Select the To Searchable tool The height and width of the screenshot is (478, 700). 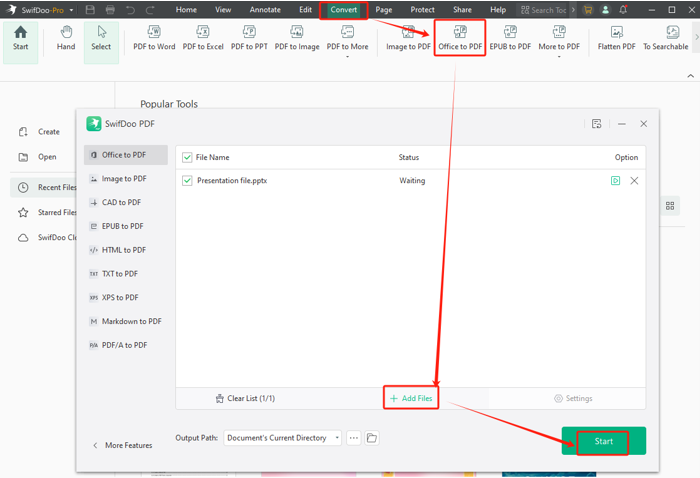click(665, 38)
